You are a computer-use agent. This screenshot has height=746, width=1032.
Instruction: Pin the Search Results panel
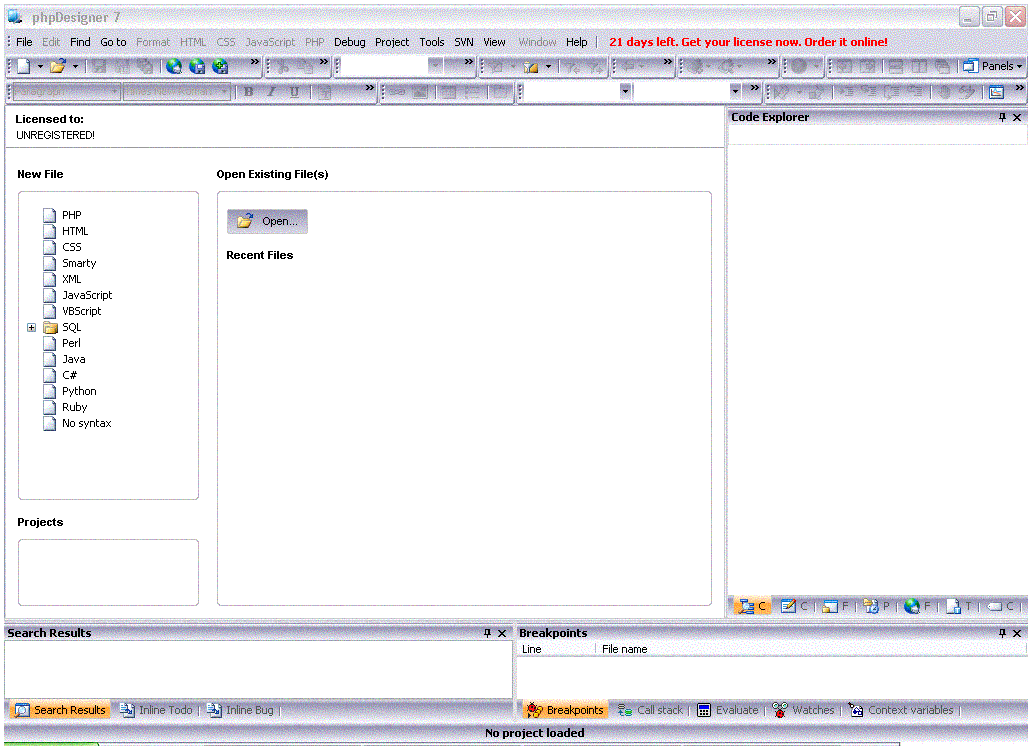487,633
